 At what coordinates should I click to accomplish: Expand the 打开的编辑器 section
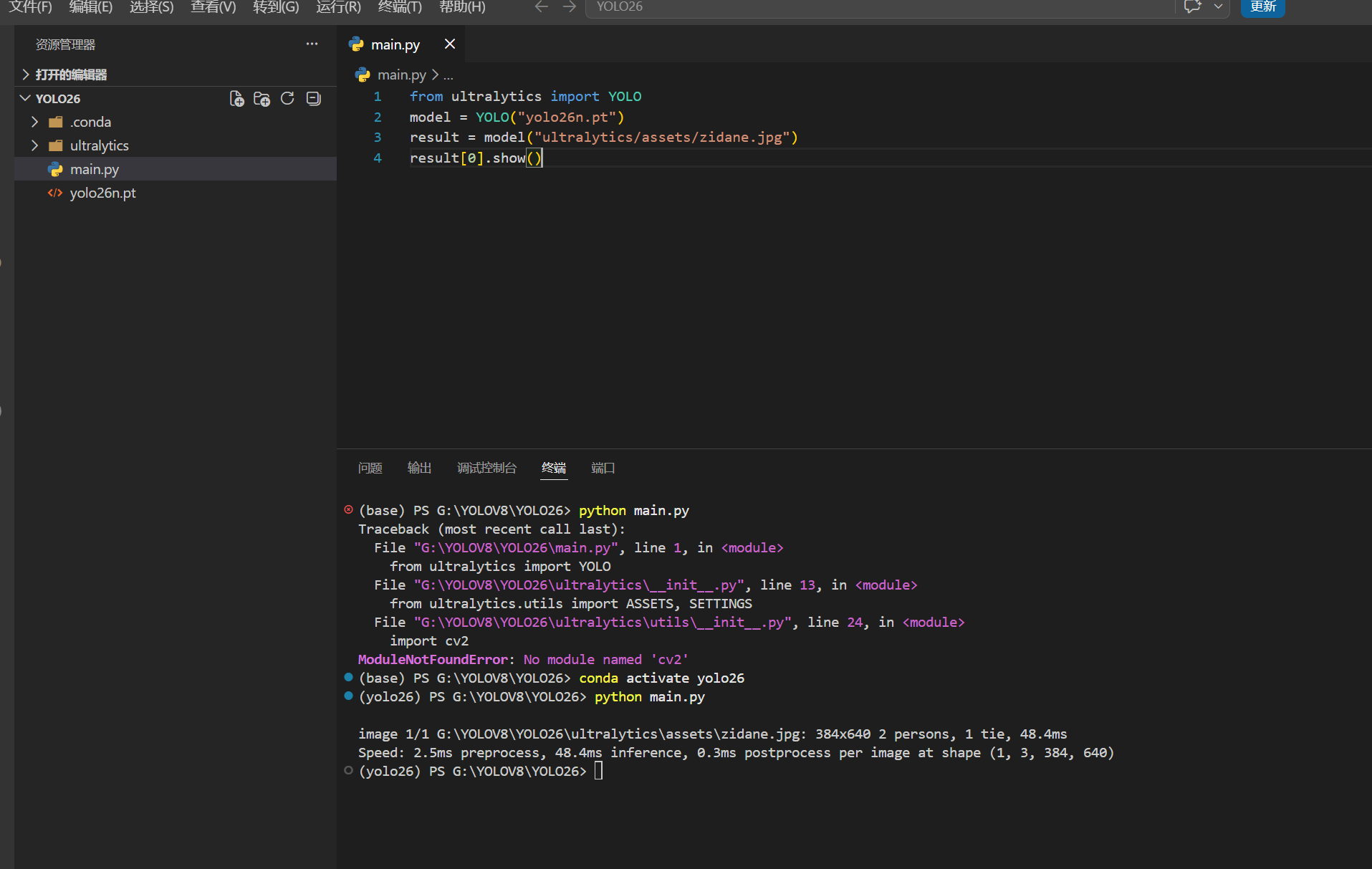click(176, 75)
